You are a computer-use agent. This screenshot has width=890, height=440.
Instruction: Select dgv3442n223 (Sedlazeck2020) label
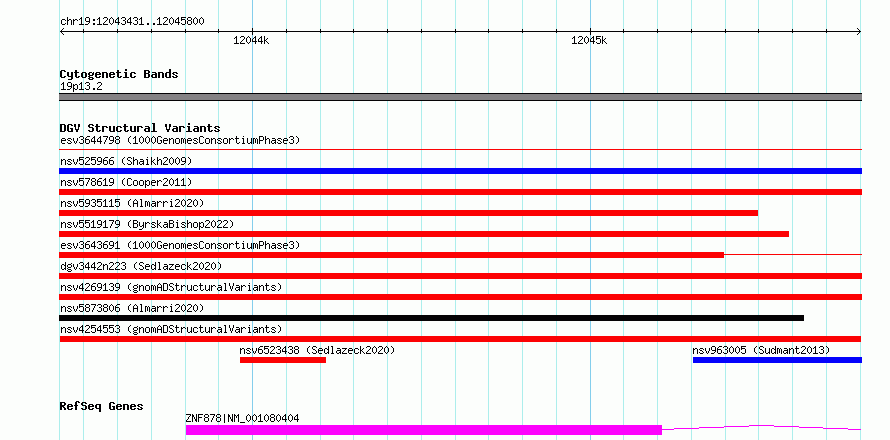click(141, 266)
